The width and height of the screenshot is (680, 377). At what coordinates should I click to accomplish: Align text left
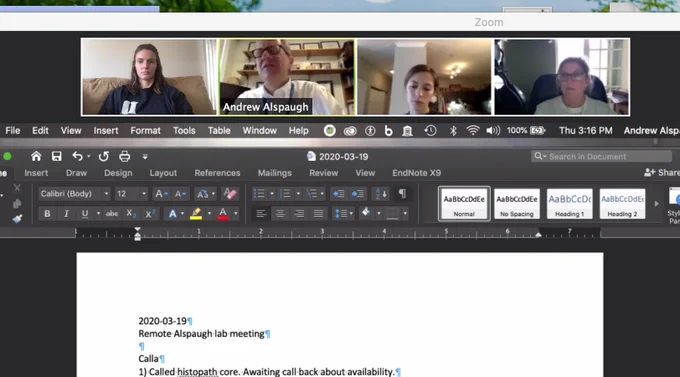[x=261, y=213]
